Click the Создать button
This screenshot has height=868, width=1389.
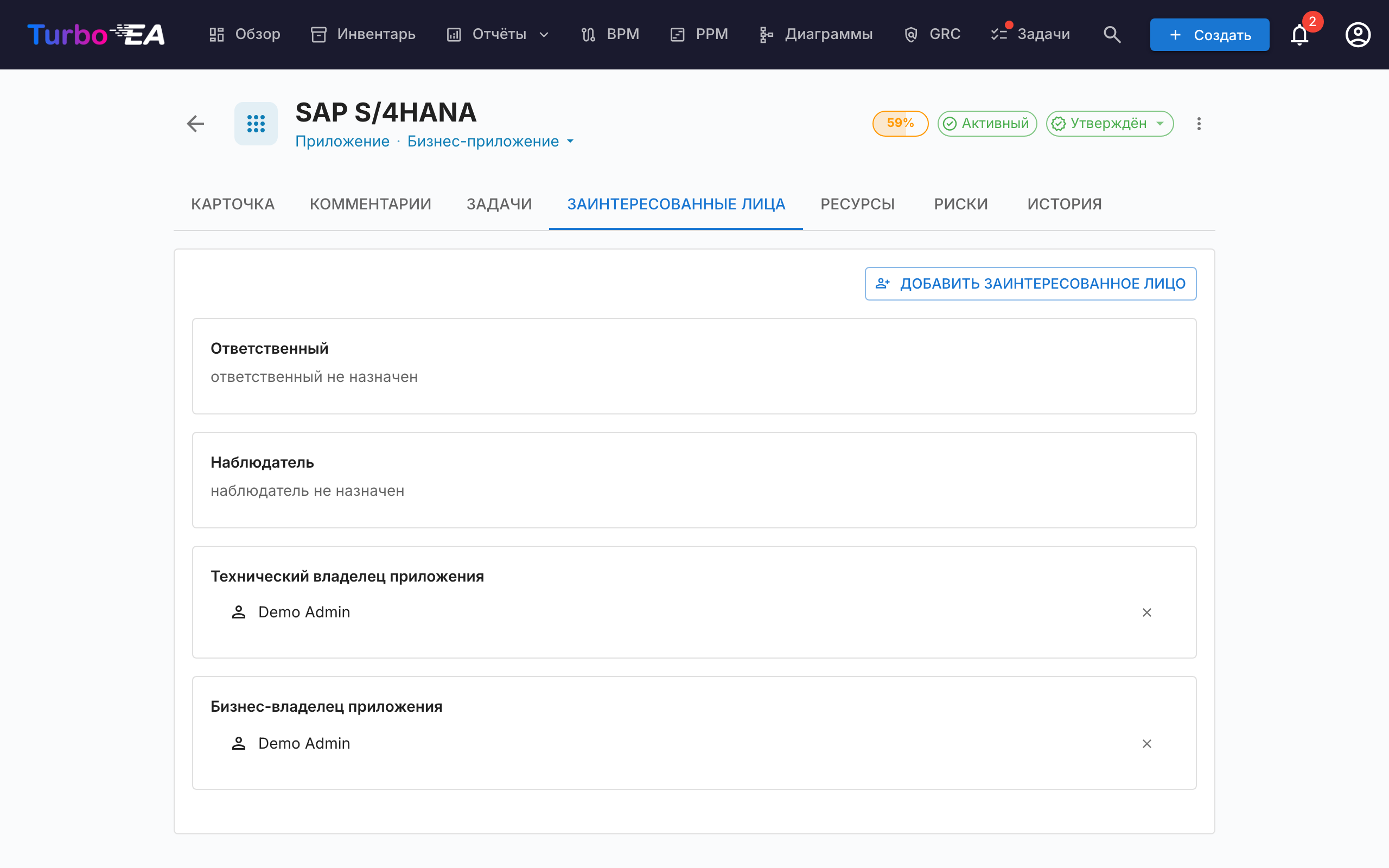pos(1209,34)
